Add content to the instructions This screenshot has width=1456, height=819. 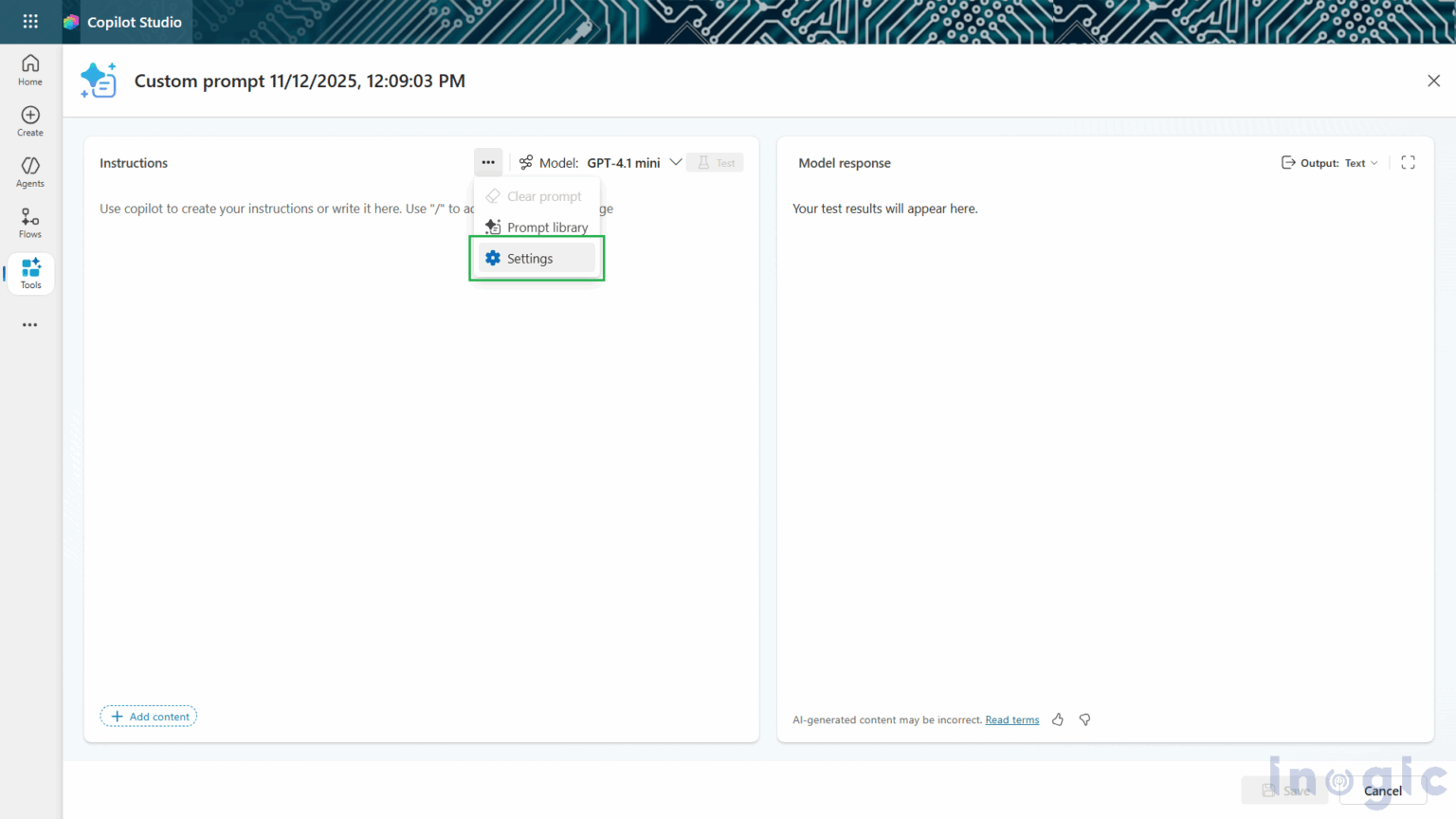tap(148, 716)
